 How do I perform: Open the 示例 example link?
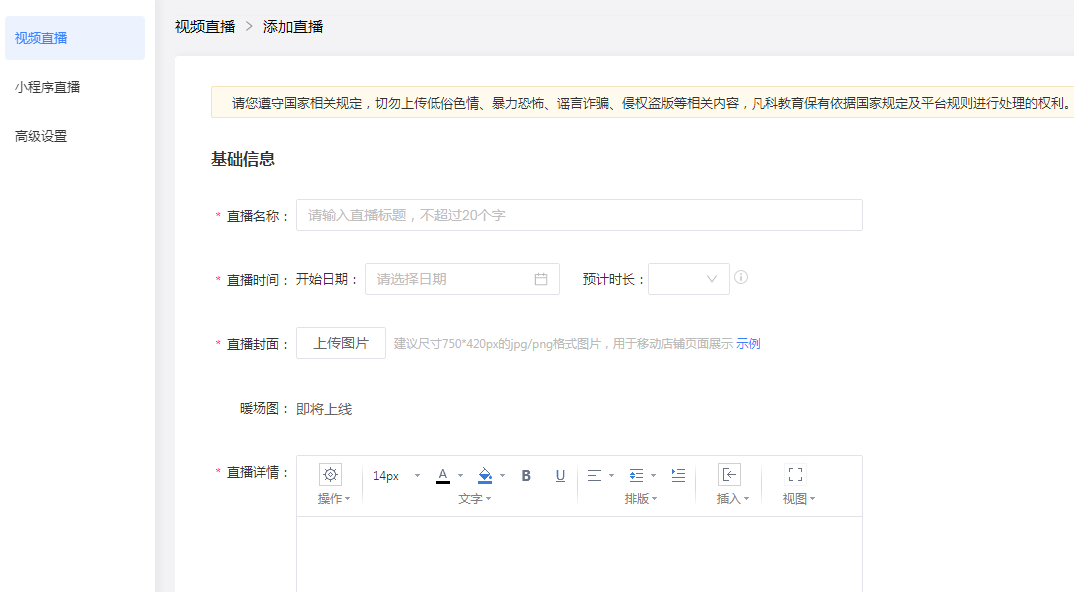pos(748,344)
